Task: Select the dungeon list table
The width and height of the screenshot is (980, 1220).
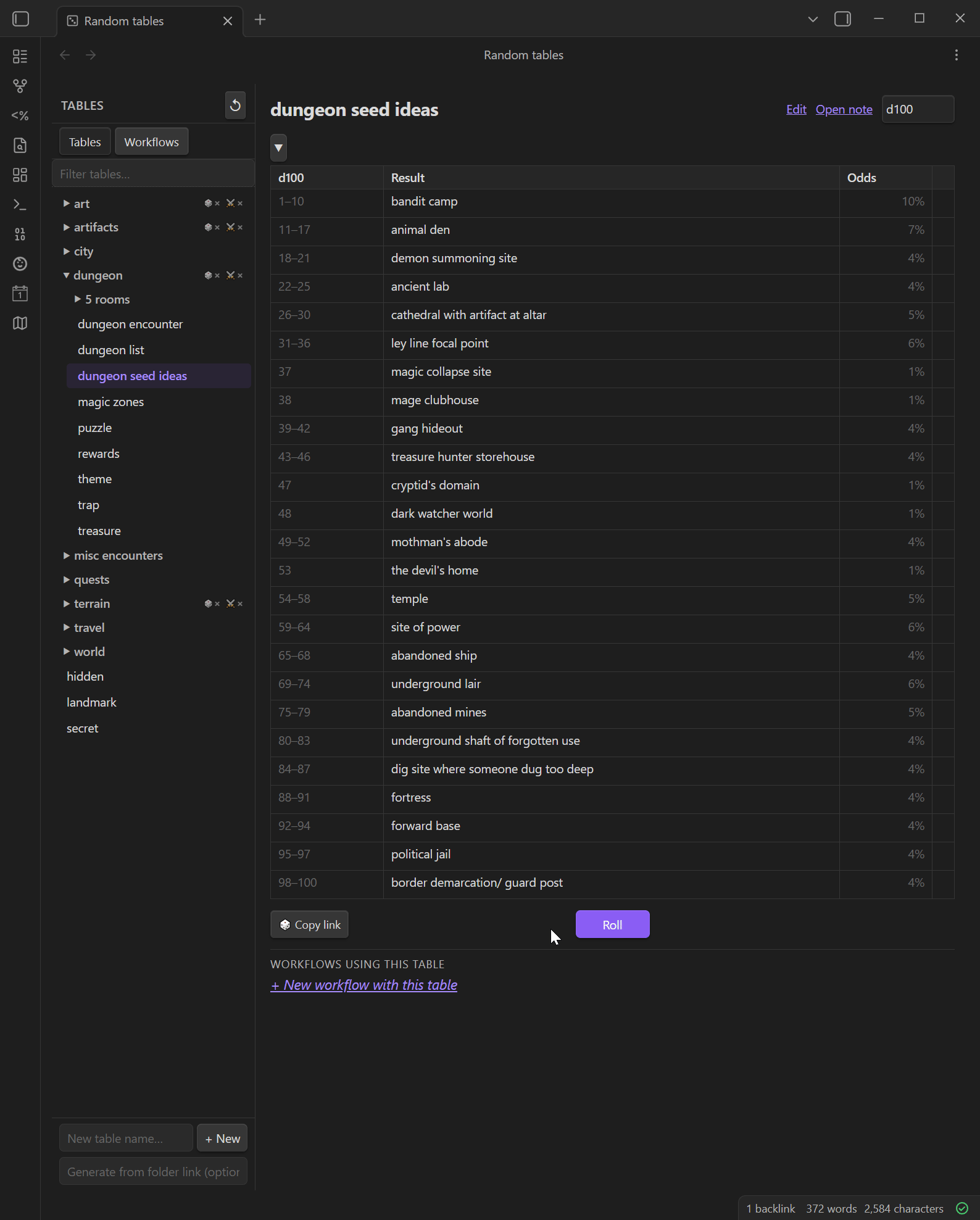Action: coord(159,350)
